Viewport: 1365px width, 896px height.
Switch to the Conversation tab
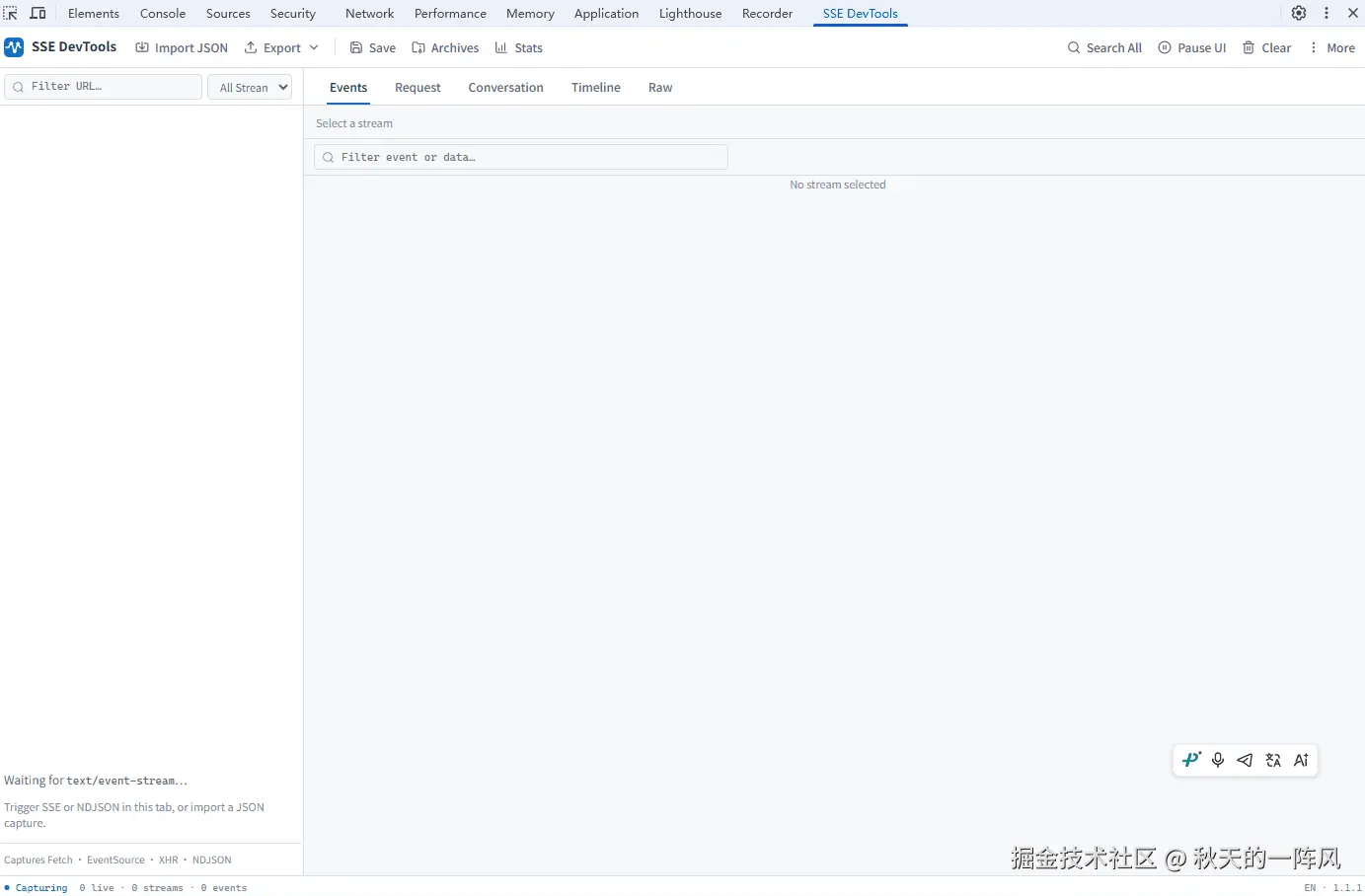click(505, 88)
